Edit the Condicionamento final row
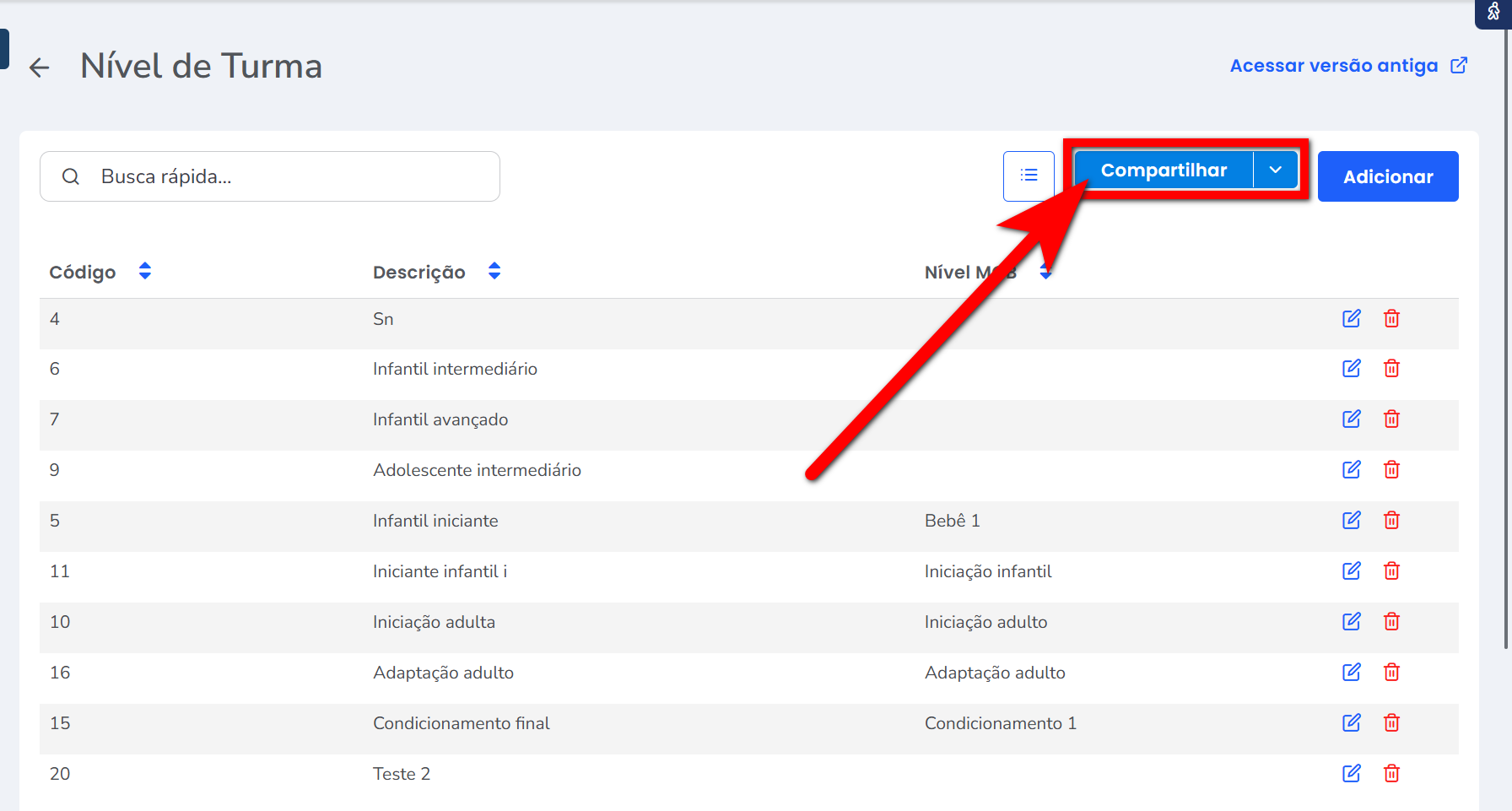 [x=1351, y=723]
